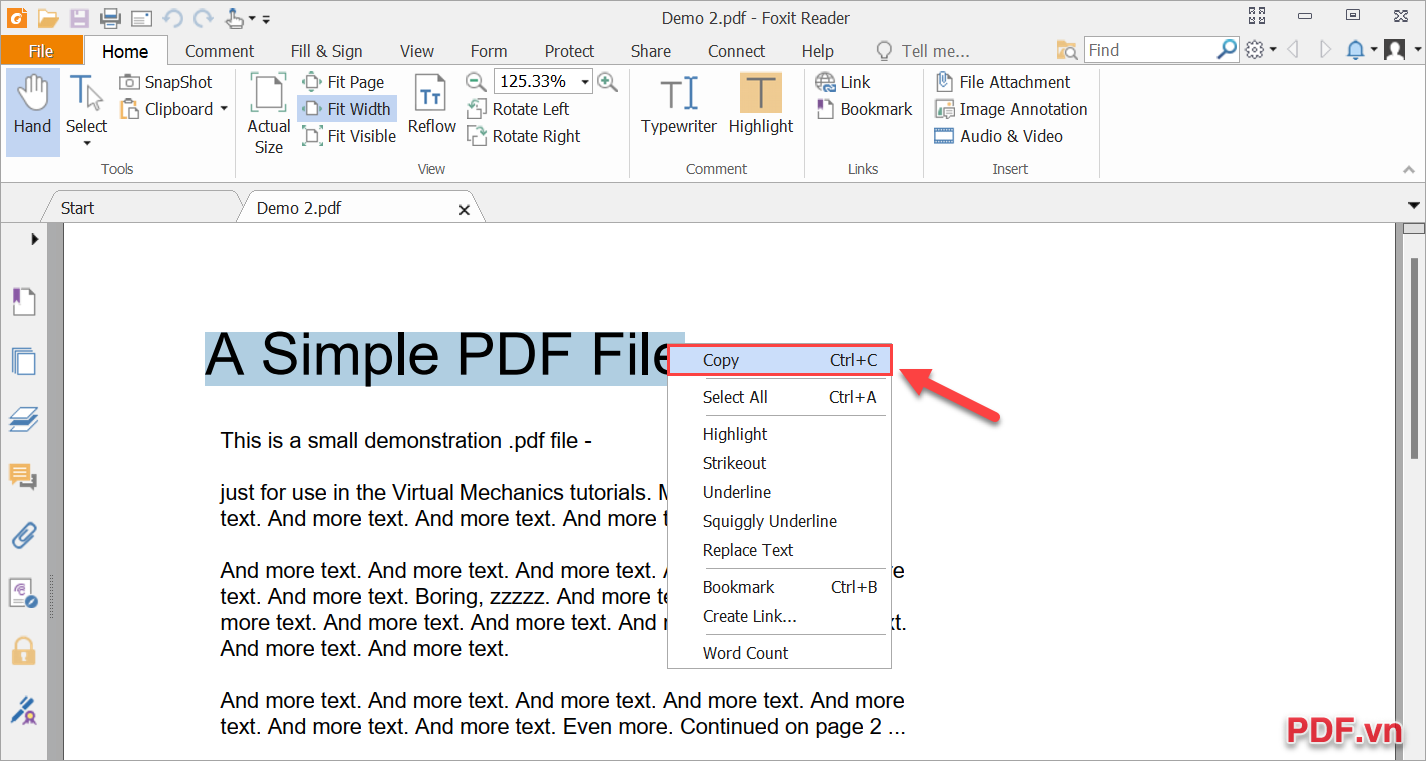The image size is (1426, 761).
Task: Click the search magnifier in Find box
Action: pos(1227,49)
